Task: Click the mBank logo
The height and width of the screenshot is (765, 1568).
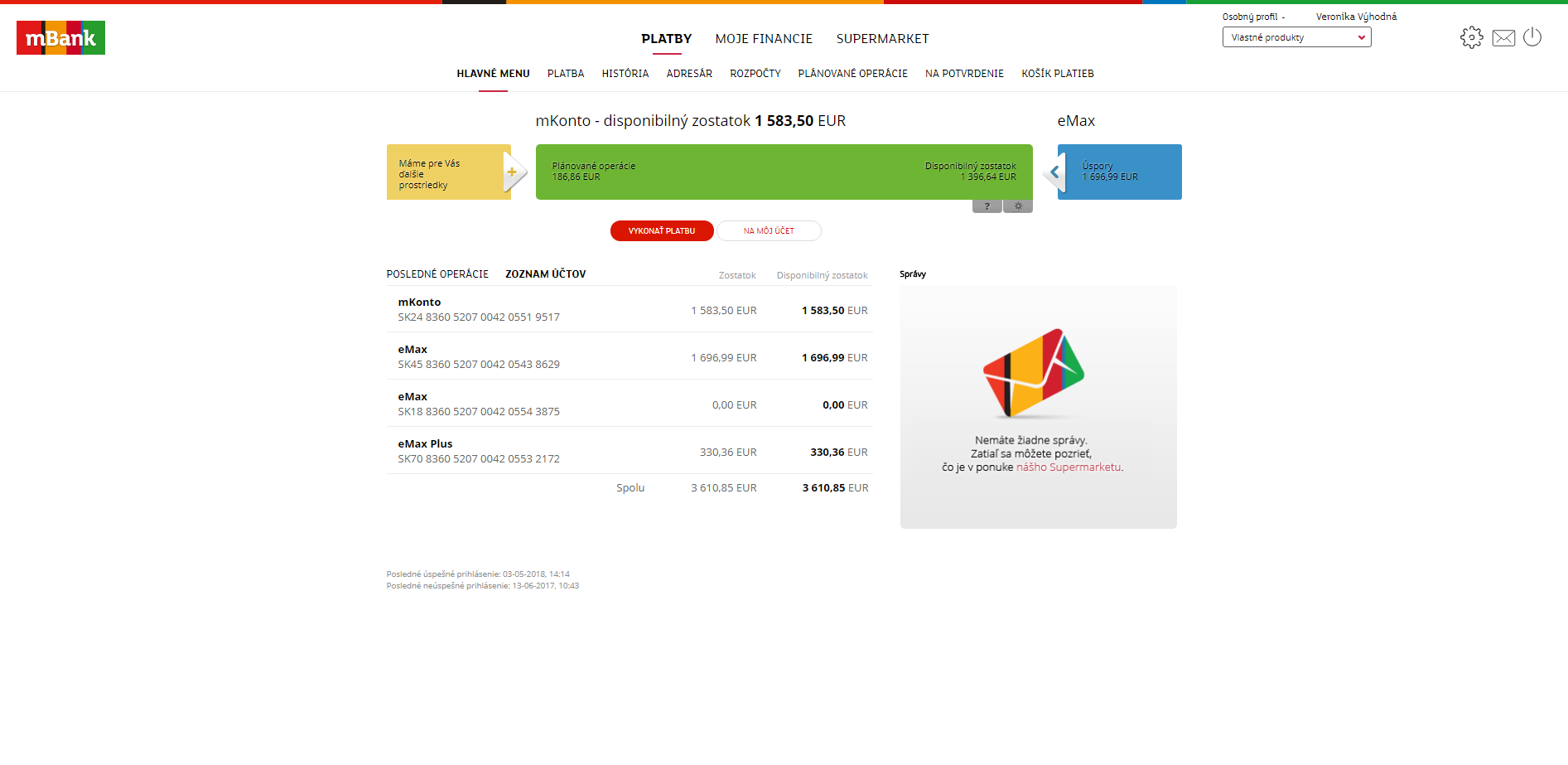Action: (x=60, y=38)
